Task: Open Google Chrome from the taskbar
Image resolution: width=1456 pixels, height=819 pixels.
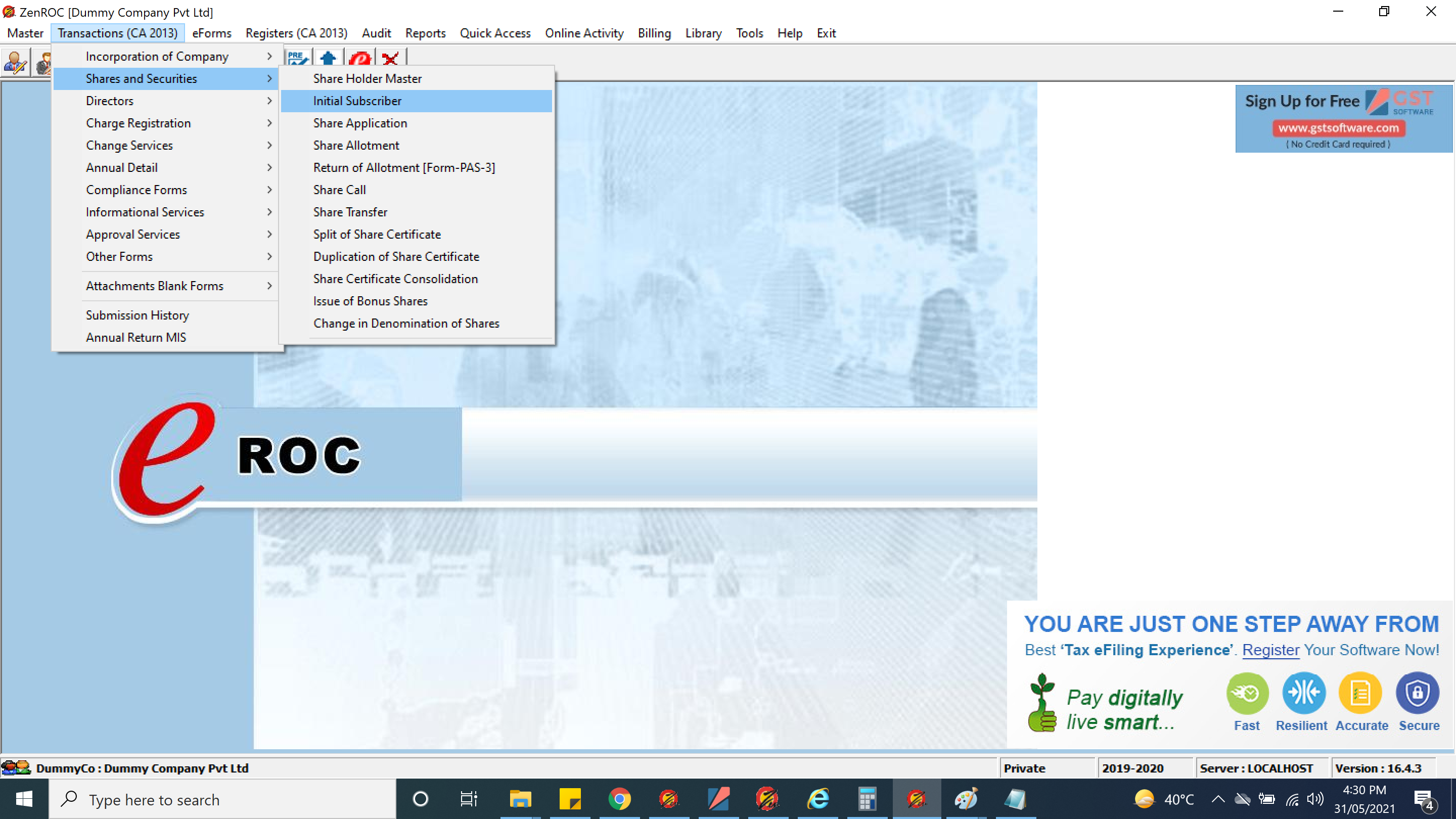Action: (x=619, y=799)
